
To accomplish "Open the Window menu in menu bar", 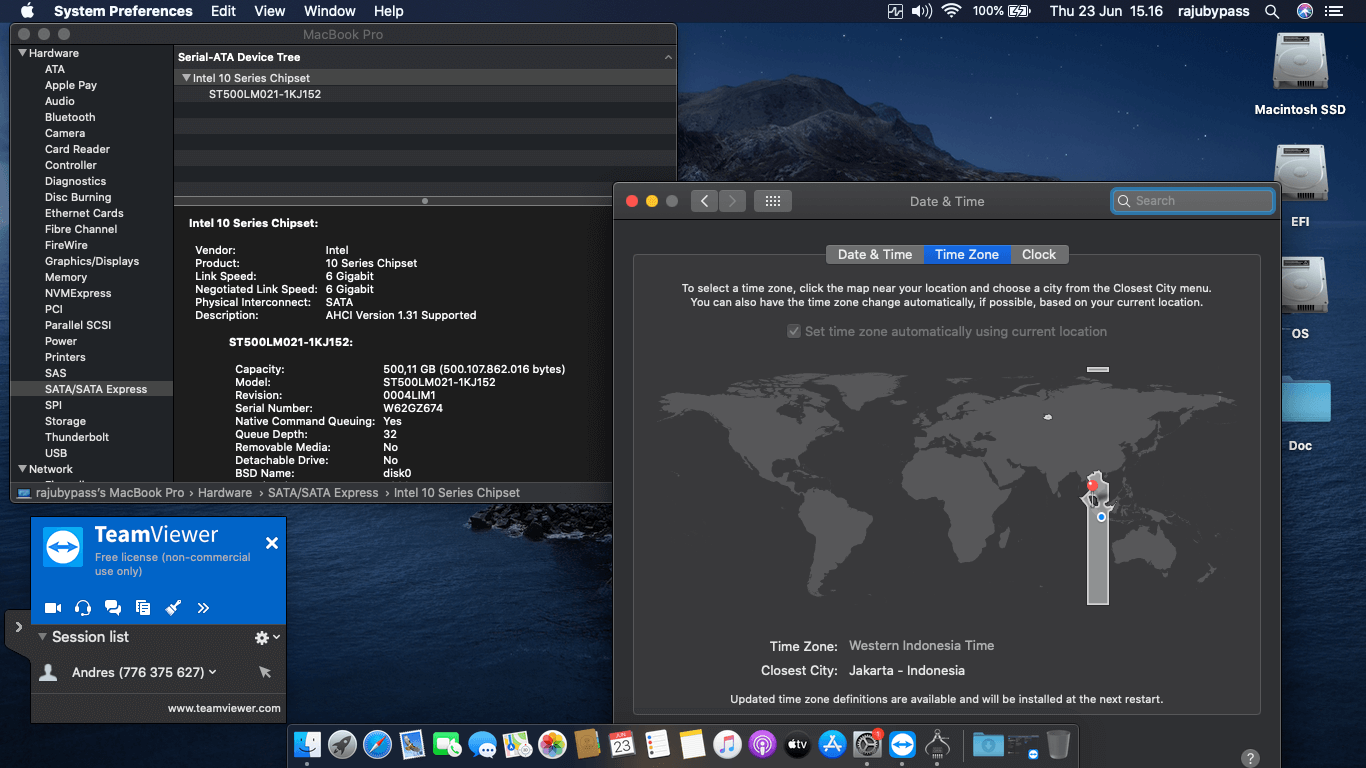I will click(x=329, y=11).
